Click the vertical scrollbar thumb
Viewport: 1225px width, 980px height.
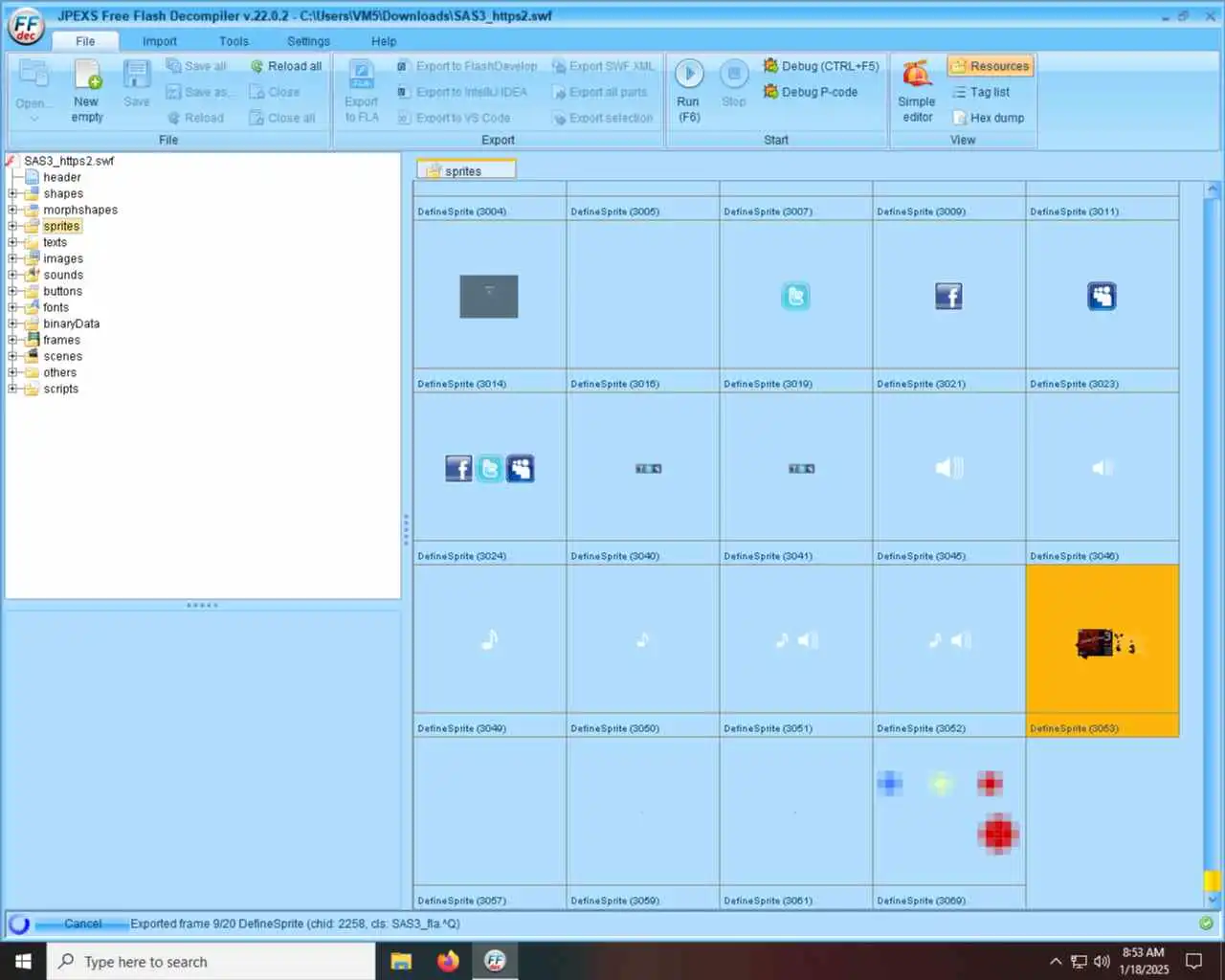click(1212, 880)
